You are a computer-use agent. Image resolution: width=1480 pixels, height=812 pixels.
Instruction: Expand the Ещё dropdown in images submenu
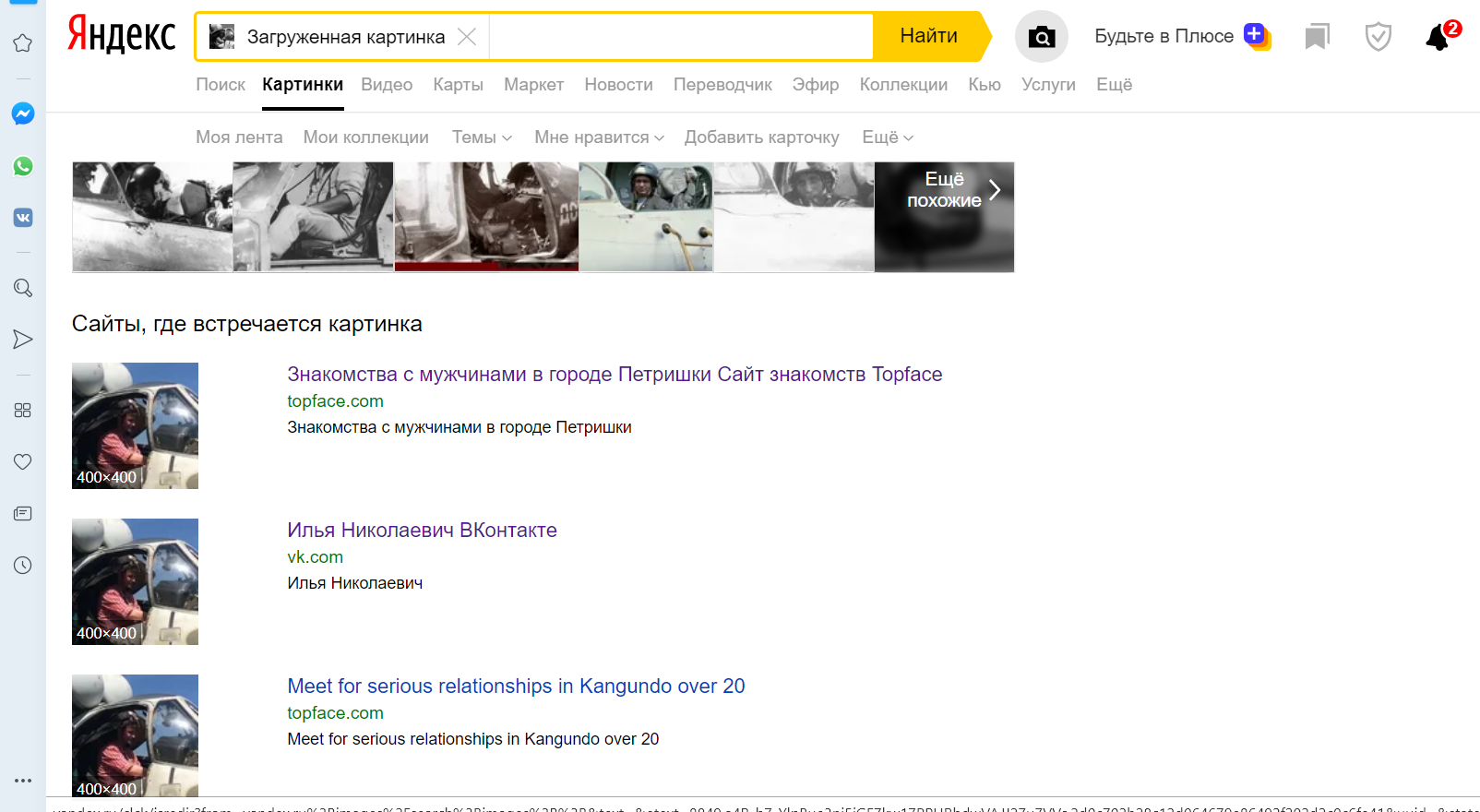[888, 137]
